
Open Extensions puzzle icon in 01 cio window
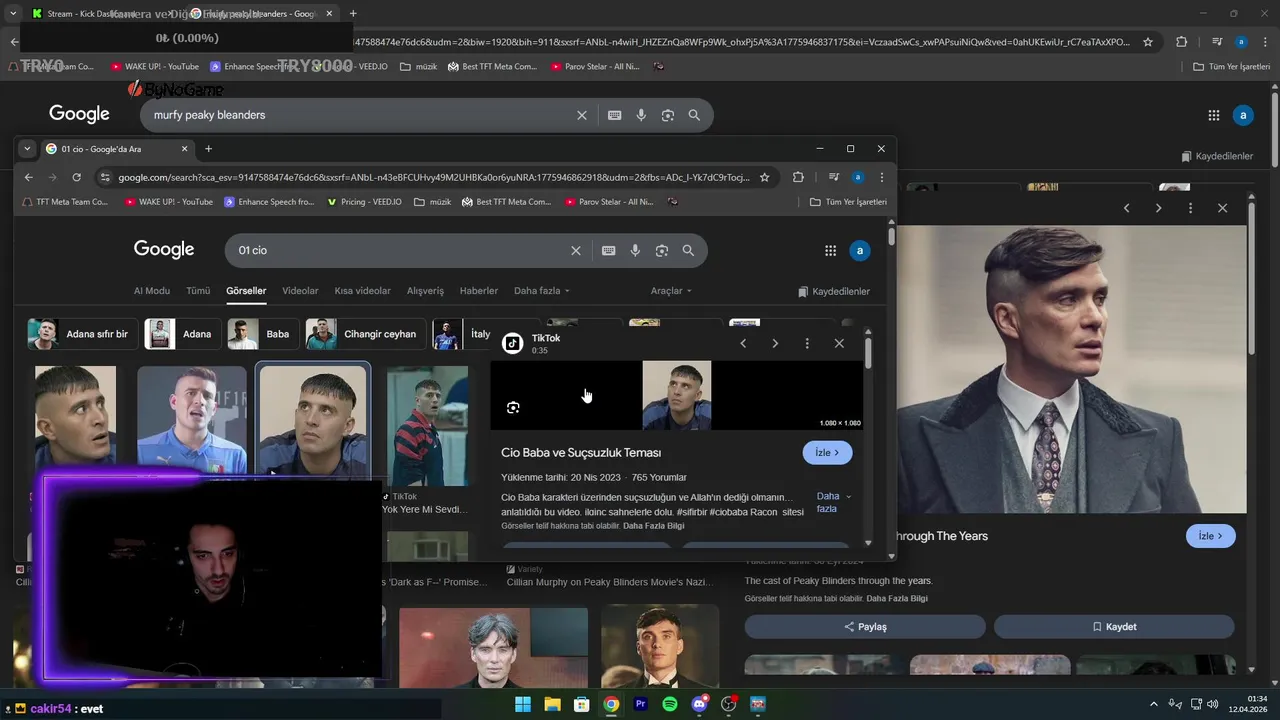[798, 177]
